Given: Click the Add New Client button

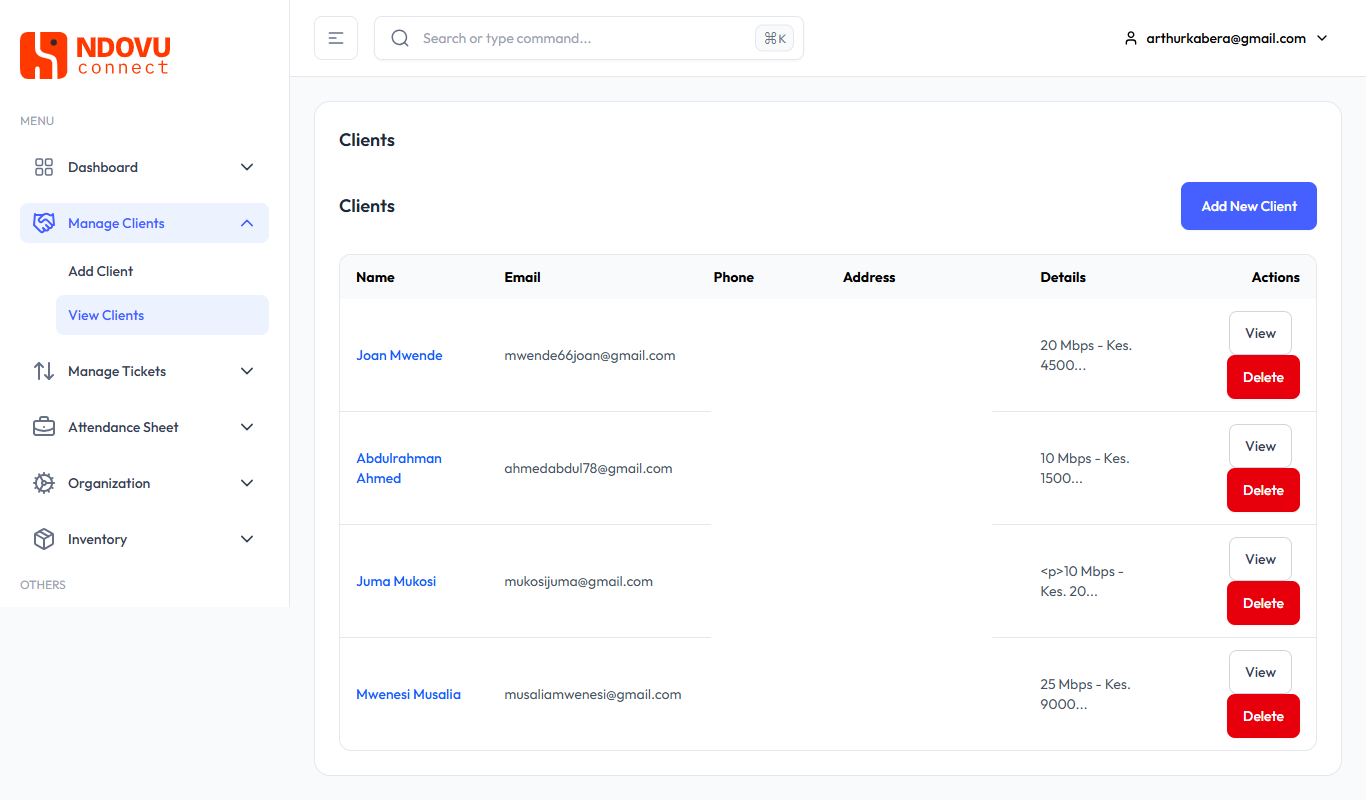Looking at the screenshot, I should pos(1248,206).
